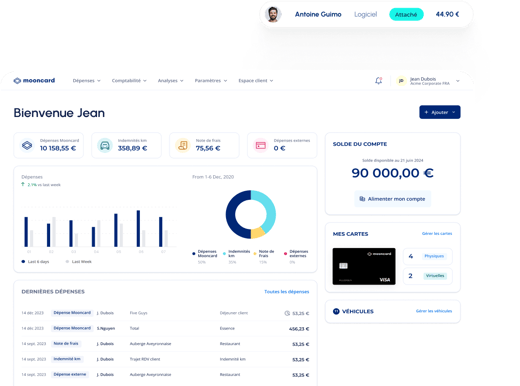This screenshot has width=520, height=386.
Task: Open the Analyses menu
Action: (x=170, y=81)
